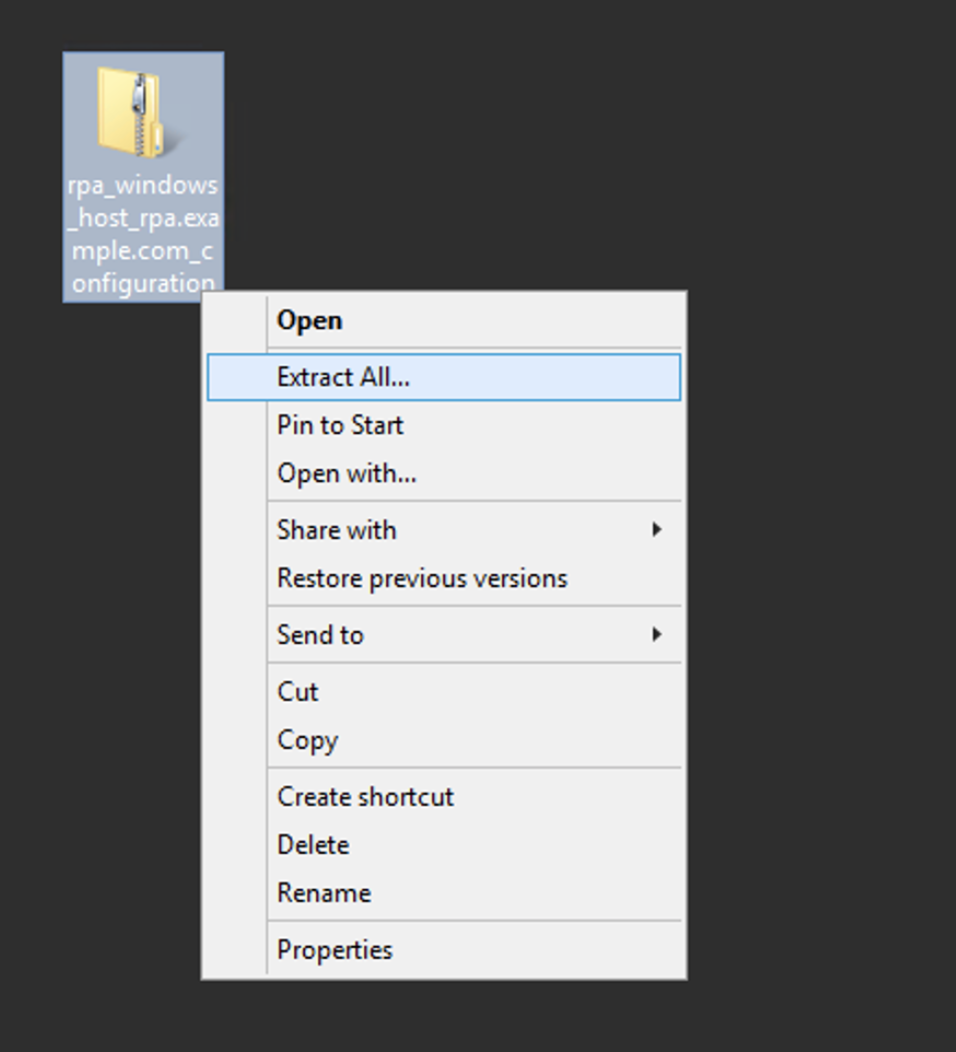Screen dimensions: 956x1052
Task: Click the rpa_windows_host configuration file name label
Action: click(x=143, y=233)
